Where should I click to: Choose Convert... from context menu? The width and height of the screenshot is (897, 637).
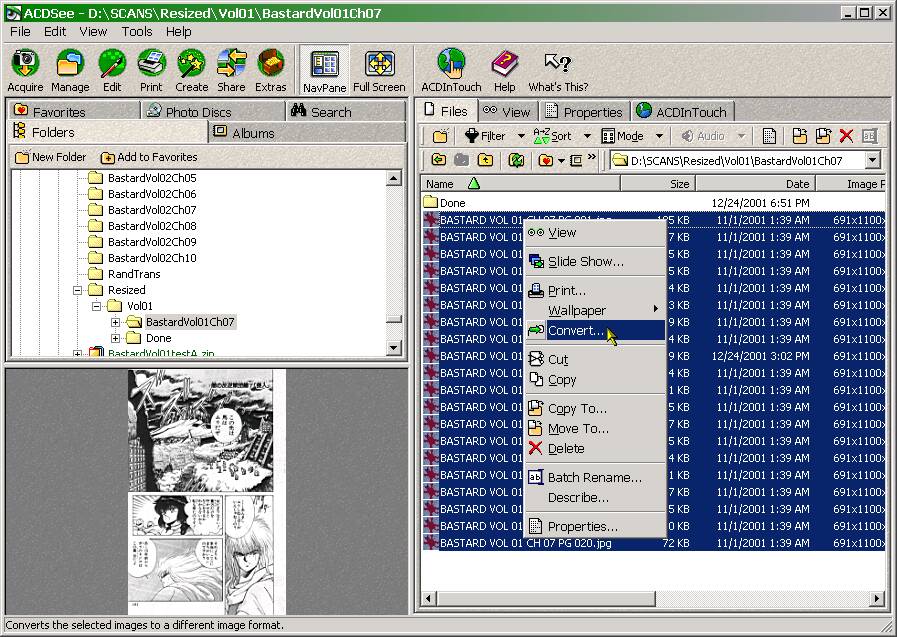click(x=595, y=331)
